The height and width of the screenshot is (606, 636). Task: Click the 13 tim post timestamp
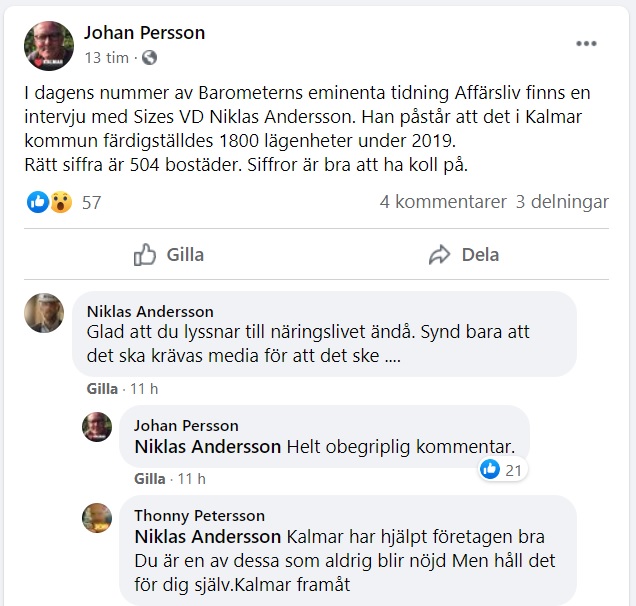click(107, 58)
